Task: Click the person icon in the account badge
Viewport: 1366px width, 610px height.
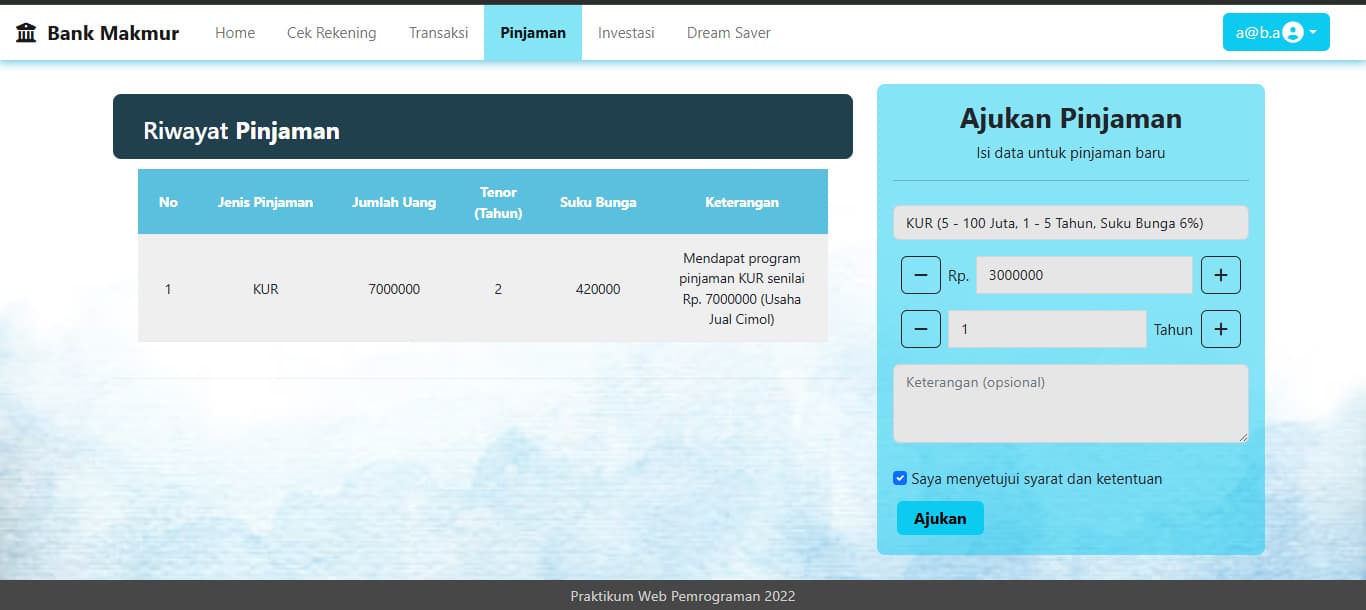Action: [1293, 31]
